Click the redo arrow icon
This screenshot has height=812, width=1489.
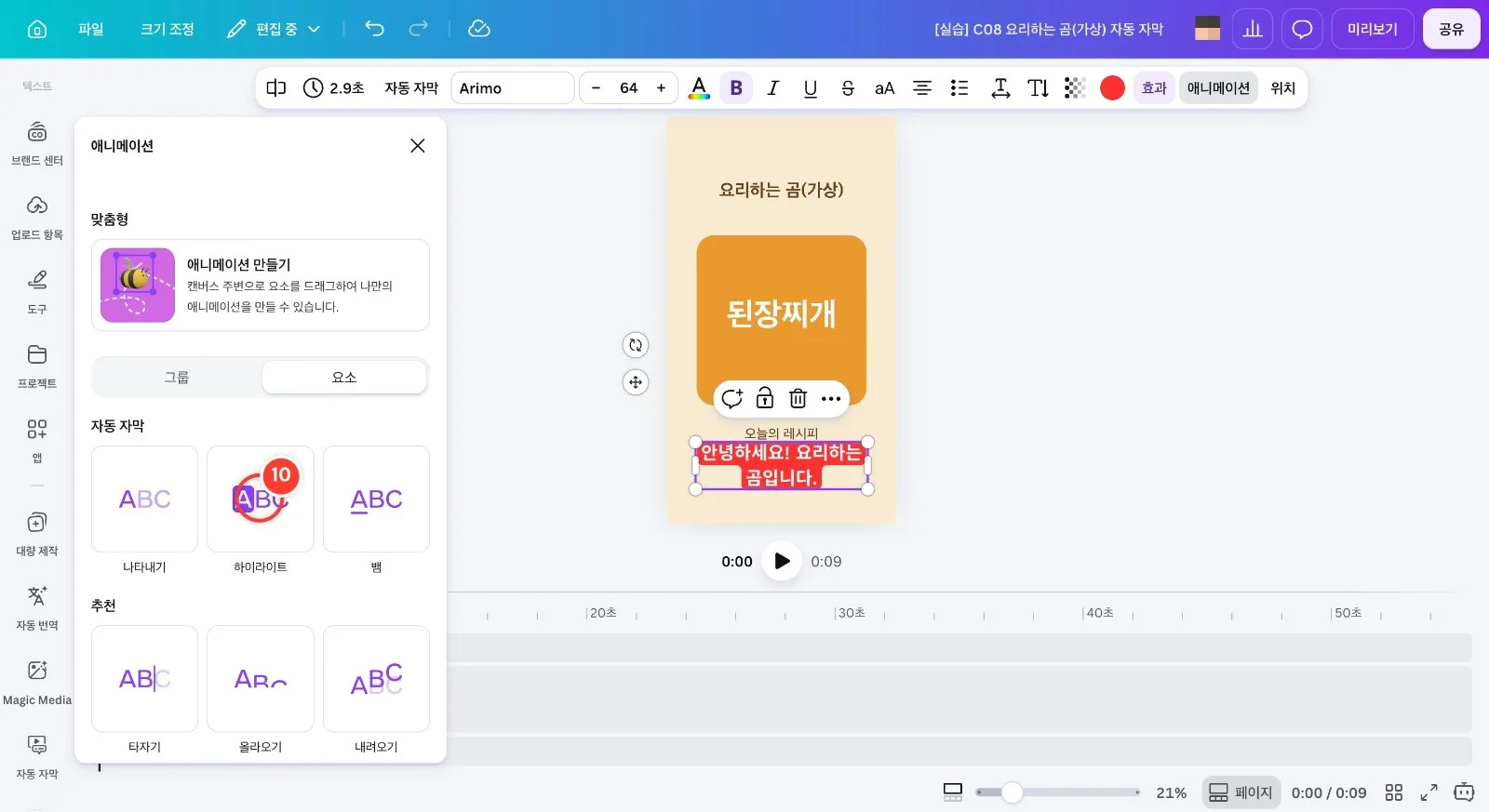[x=419, y=29]
